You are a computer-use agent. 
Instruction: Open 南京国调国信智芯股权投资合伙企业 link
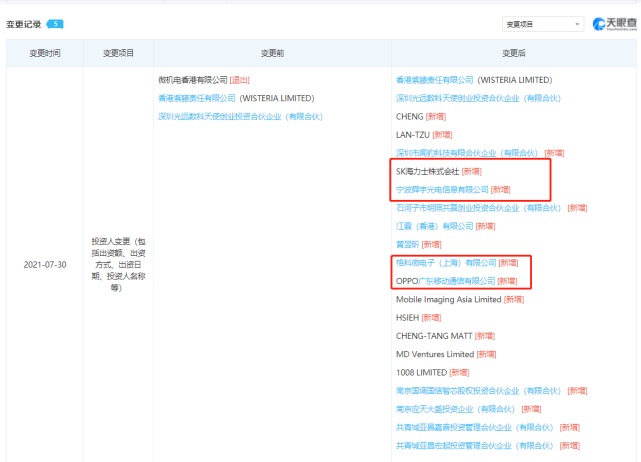click(x=478, y=391)
